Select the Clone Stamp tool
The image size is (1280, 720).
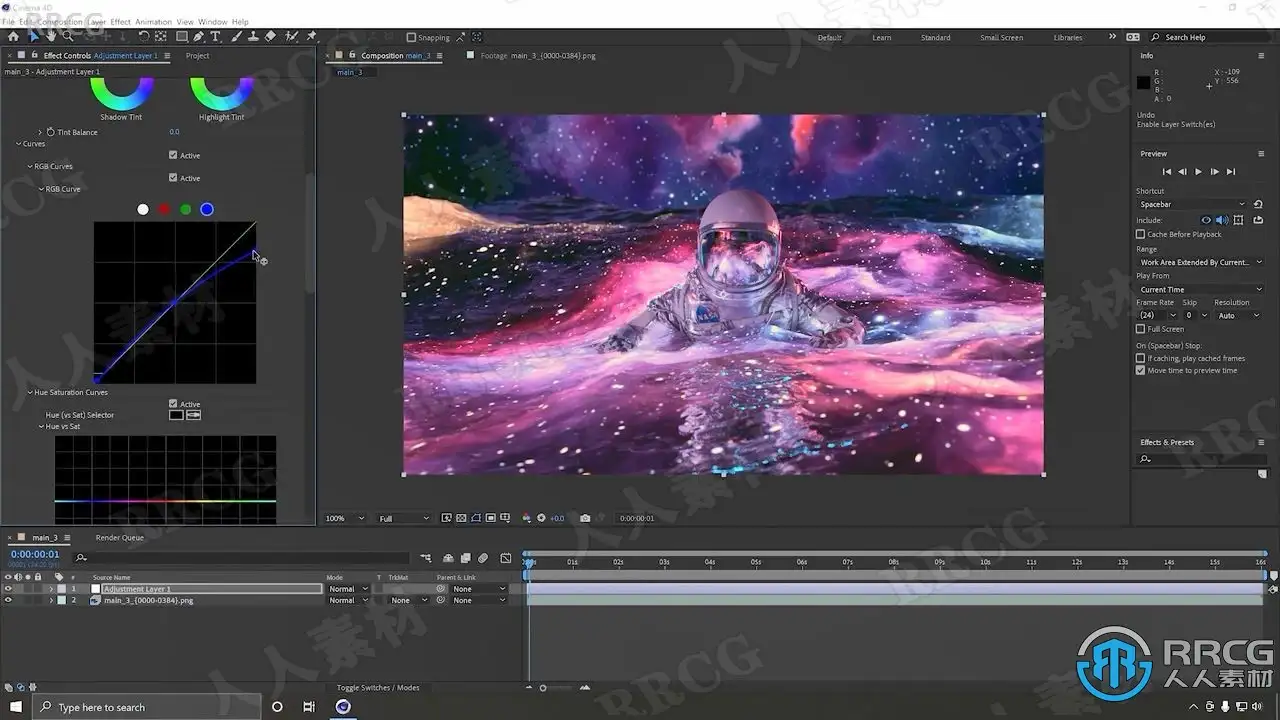click(253, 37)
